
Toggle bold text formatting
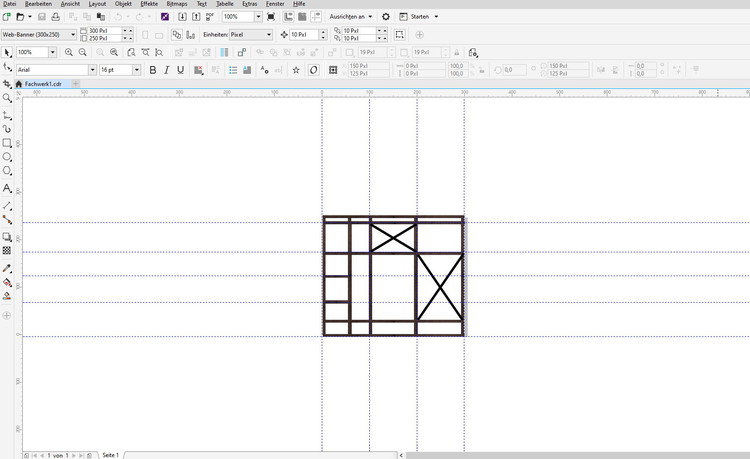152,70
